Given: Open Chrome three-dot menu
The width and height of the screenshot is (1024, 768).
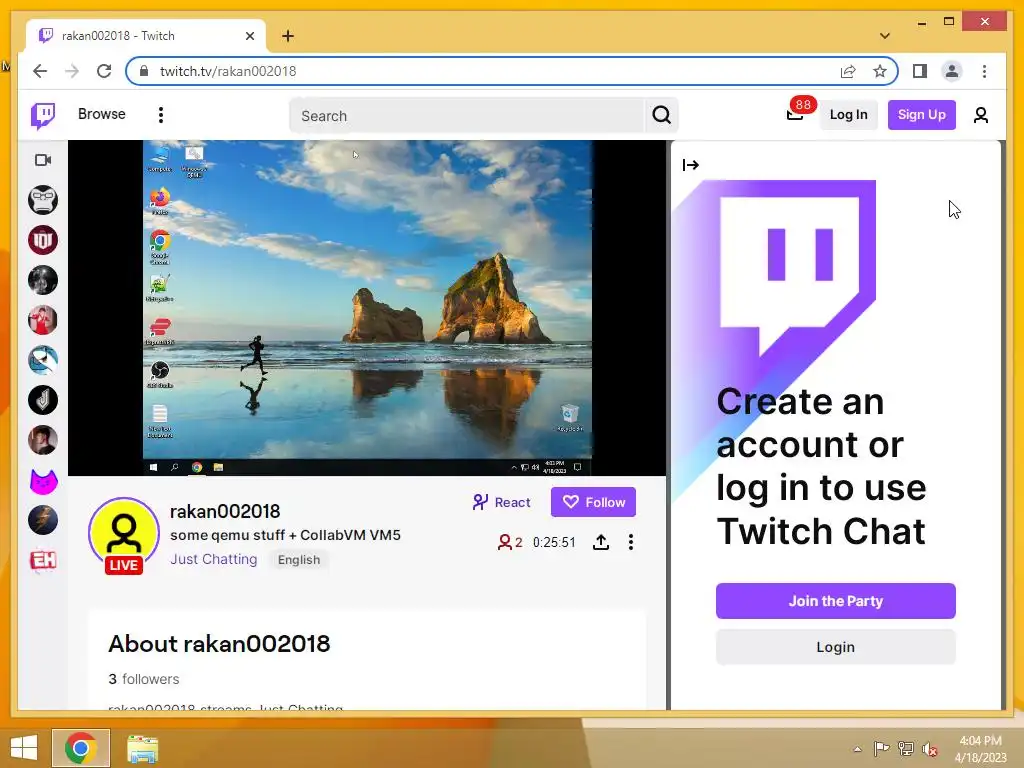Looking at the screenshot, I should pos(984,71).
